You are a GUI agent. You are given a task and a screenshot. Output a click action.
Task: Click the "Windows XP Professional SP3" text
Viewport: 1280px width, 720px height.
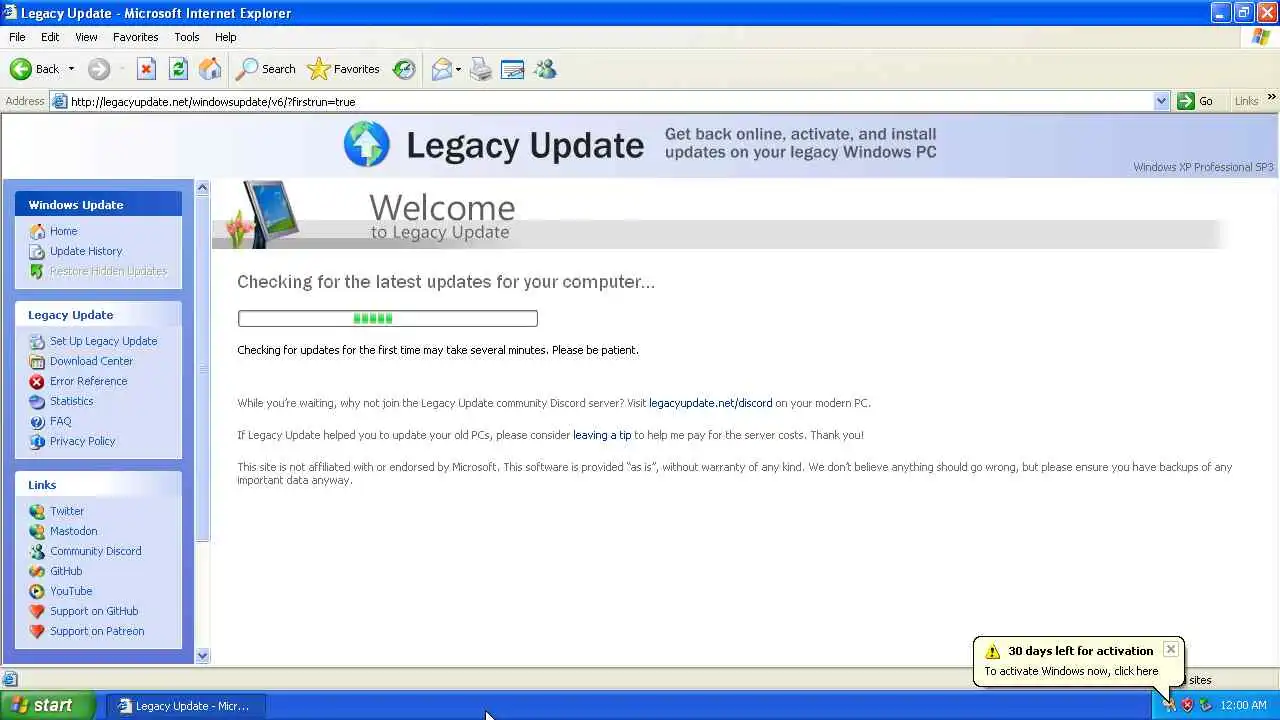pos(1203,167)
